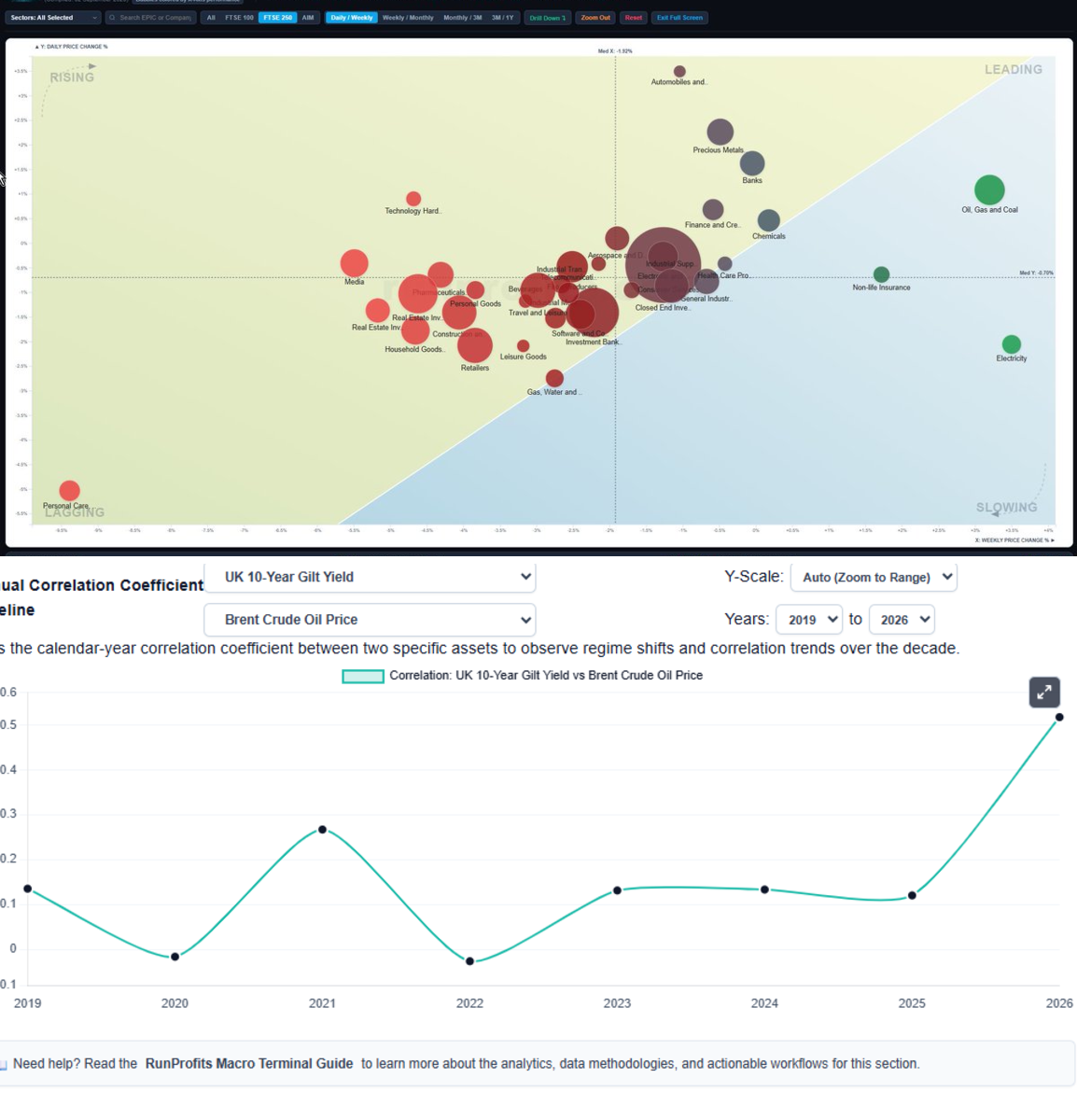This screenshot has width=1077, height=1120.
Task: Click Exit Full Screen
Action: 679,18
